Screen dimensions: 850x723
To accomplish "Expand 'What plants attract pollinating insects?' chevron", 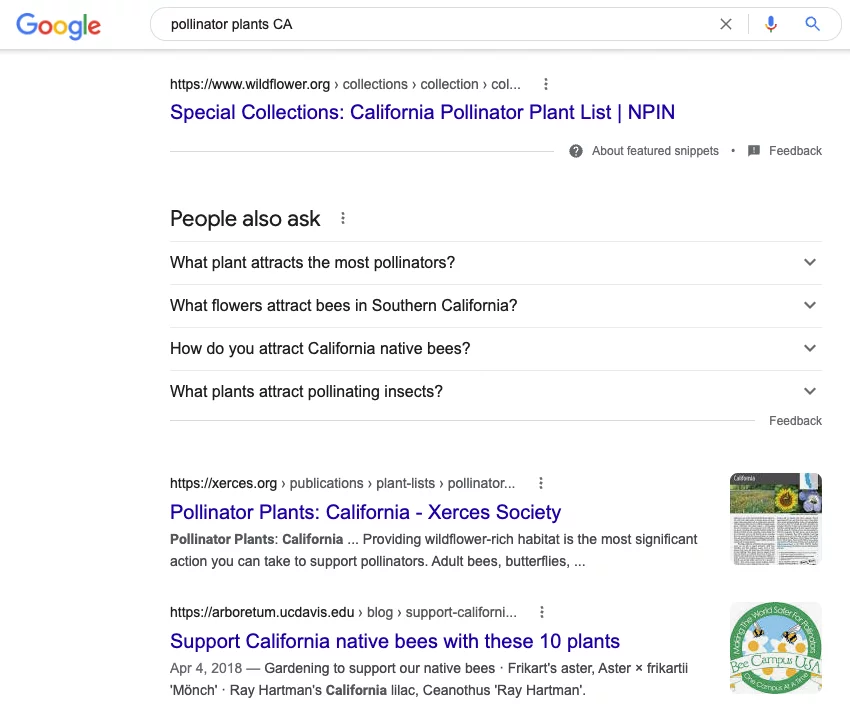I will pyautogui.click(x=810, y=391).
